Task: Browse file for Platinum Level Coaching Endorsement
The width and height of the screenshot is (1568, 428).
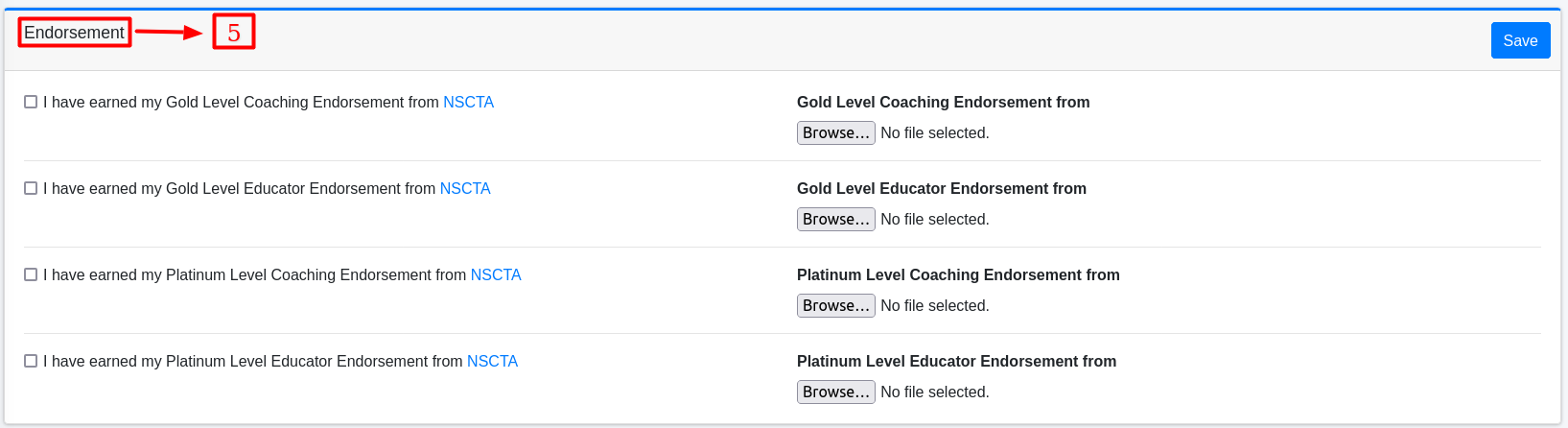Action: pyautogui.click(x=835, y=305)
